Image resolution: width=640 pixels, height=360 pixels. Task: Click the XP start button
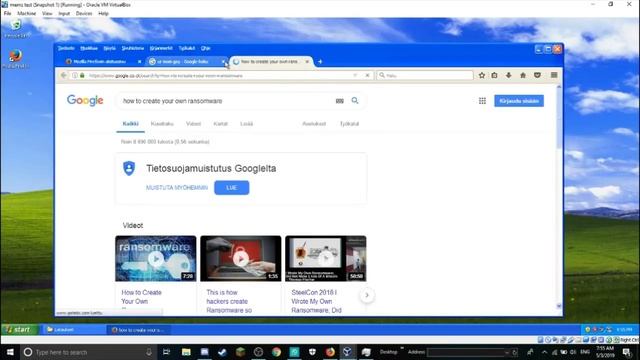click(x=20, y=329)
